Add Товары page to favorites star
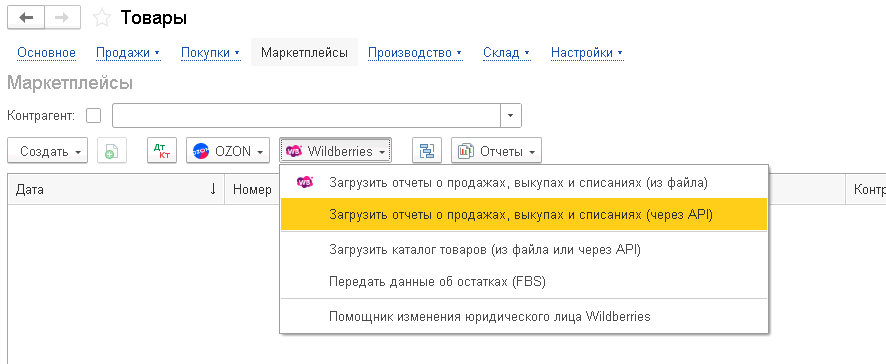The height and width of the screenshot is (364, 886). [x=102, y=19]
